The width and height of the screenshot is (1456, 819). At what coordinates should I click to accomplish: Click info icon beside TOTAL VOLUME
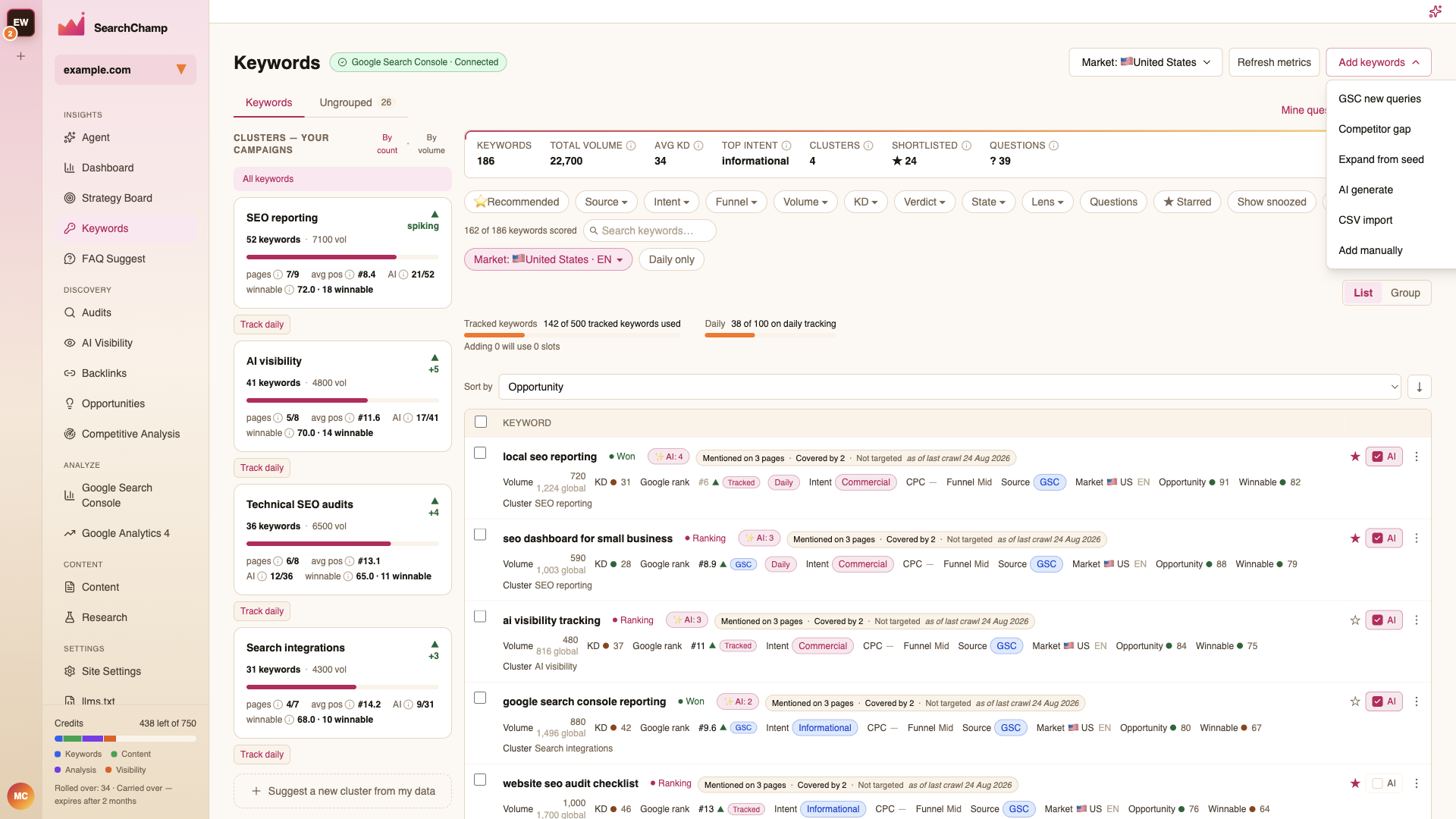pyautogui.click(x=631, y=146)
